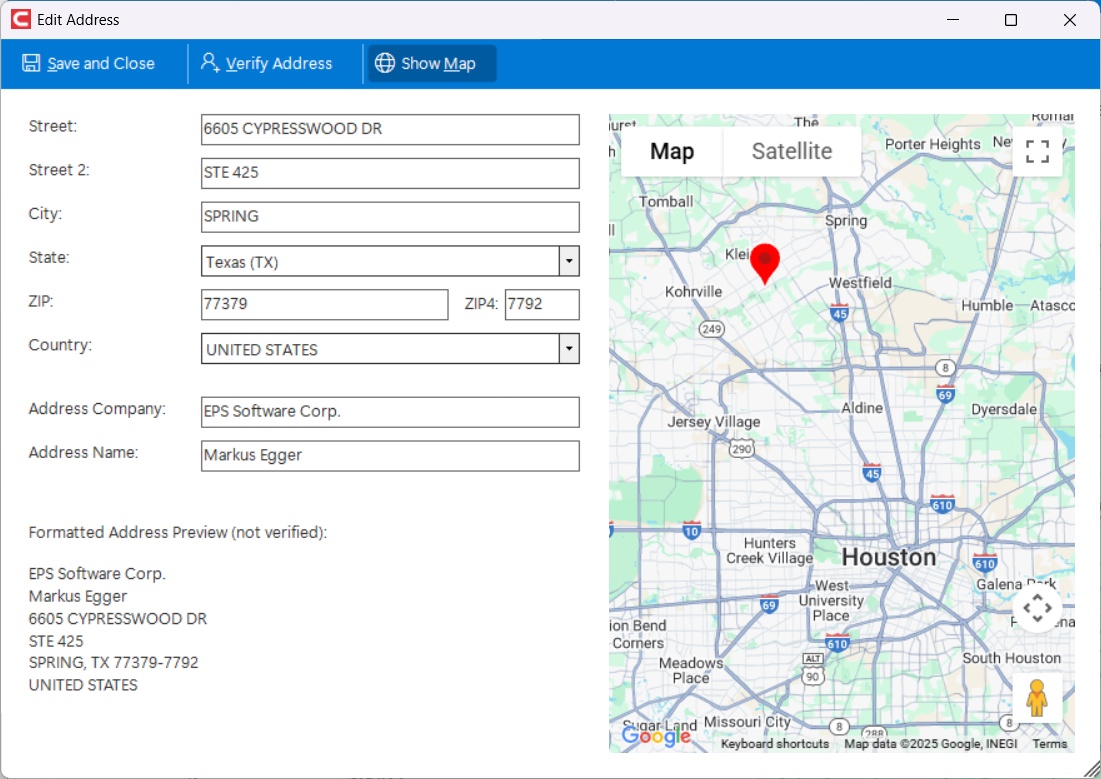This screenshot has width=1101, height=779.
Task: Click into the ZIP field
Action: pyautogui.click(x=324, y=304)
